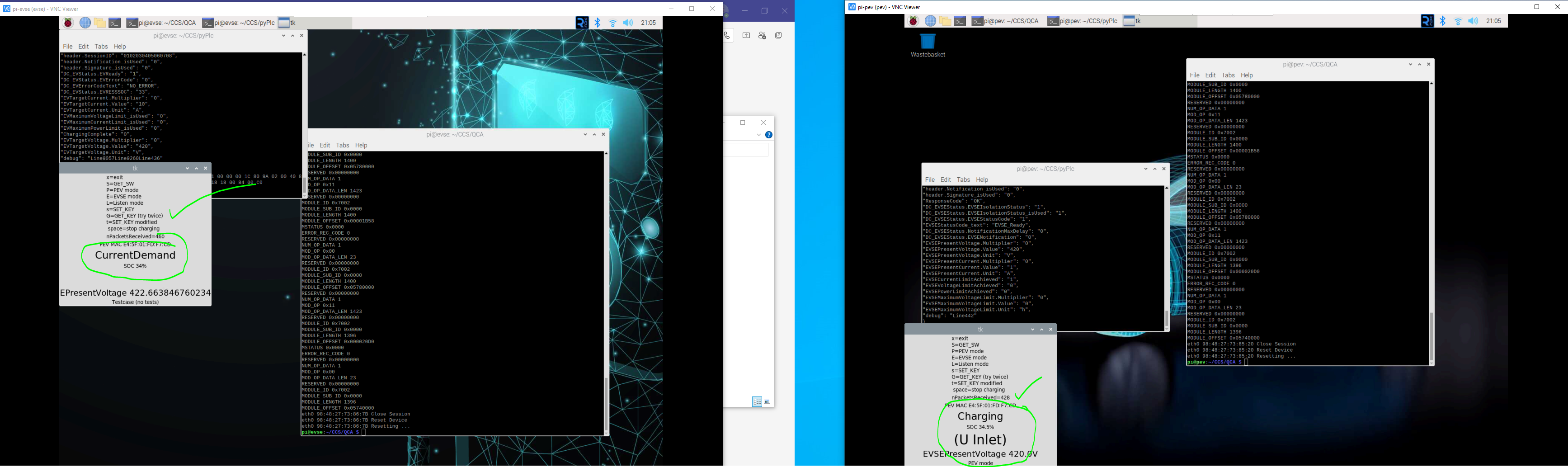Open Tabs menu in evse pyPlc terminal
The image size is (1568, 467).
tap(101, 47)
